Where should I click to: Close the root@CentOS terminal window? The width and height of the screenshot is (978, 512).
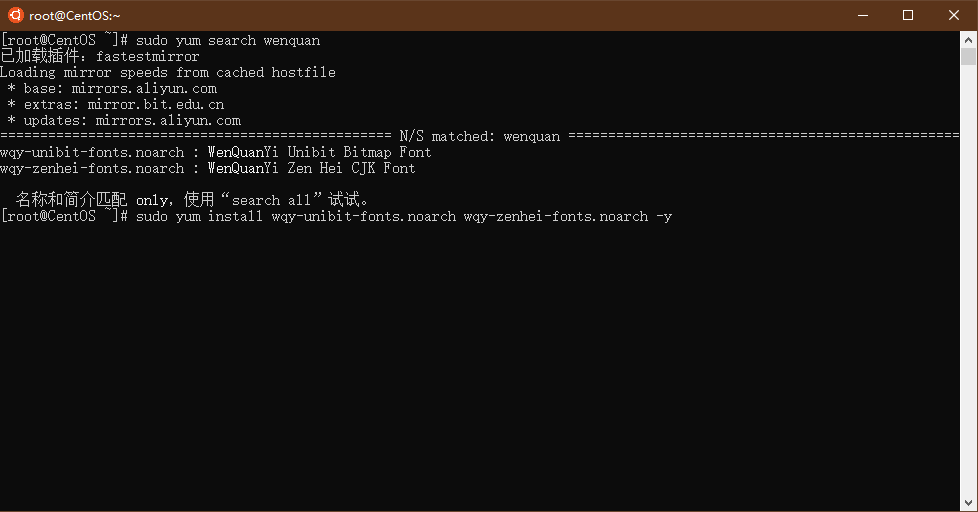pyautogui.click(x=954, y=15)
